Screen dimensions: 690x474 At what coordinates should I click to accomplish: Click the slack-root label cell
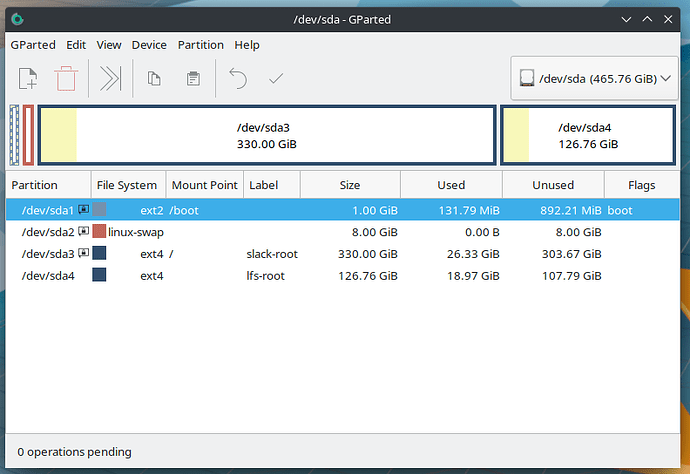[272, 254]
